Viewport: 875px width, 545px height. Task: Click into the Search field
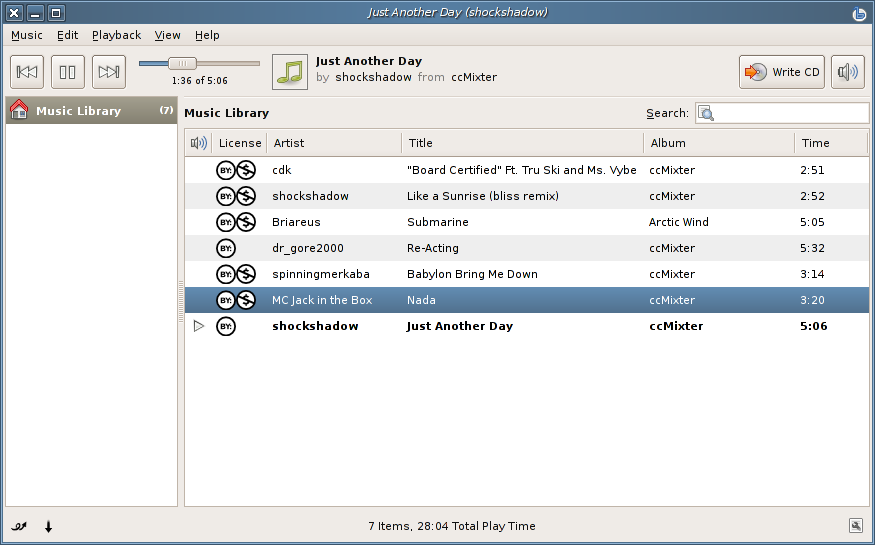(782, 113)
